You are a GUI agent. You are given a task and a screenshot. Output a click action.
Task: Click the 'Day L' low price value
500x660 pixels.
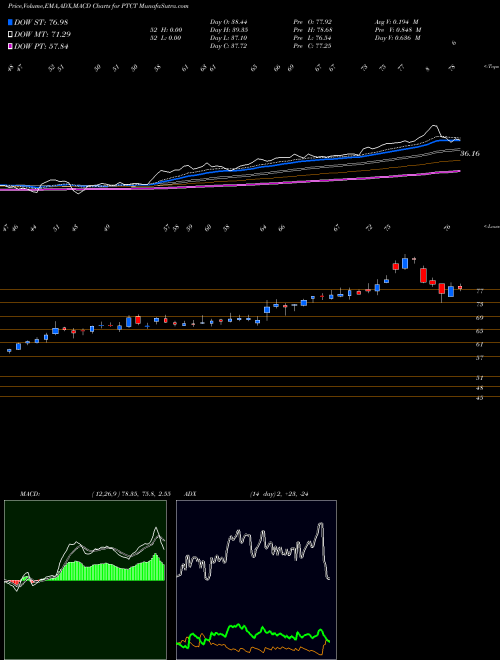pyautogui.click(x=229, y=38)
